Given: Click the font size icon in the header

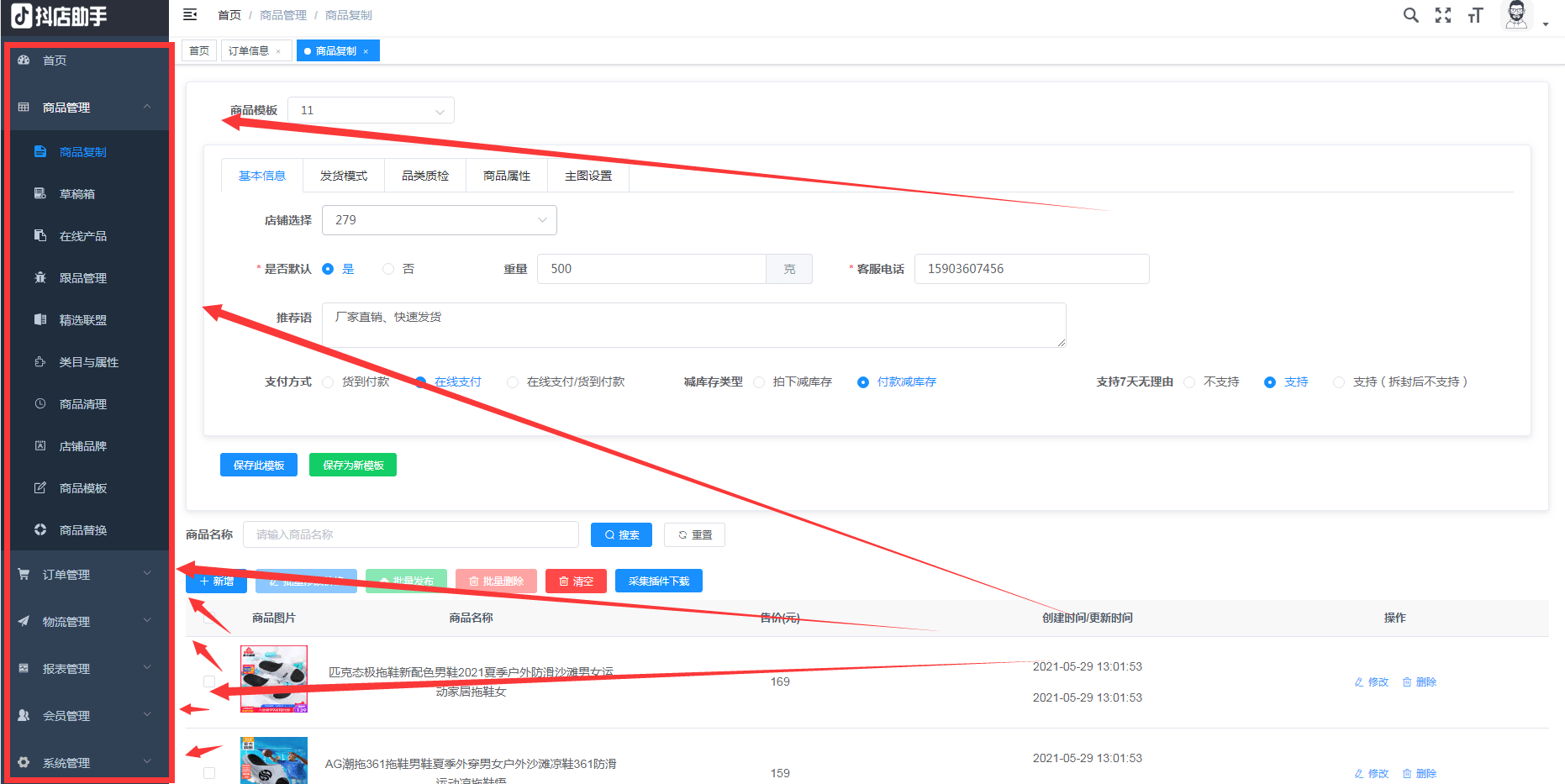Looking at the screenshot, I should point(1475,15).
